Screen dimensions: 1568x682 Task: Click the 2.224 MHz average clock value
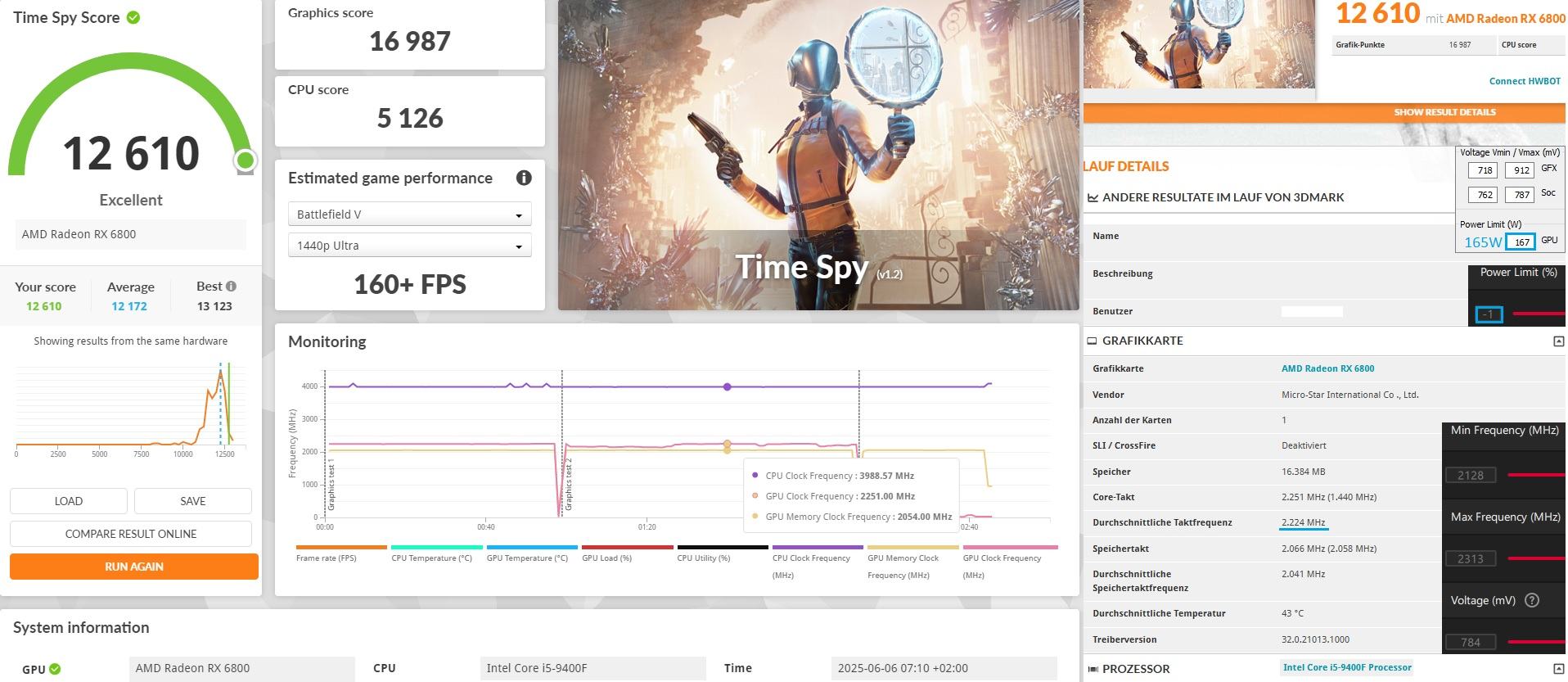pos(1303,522)
